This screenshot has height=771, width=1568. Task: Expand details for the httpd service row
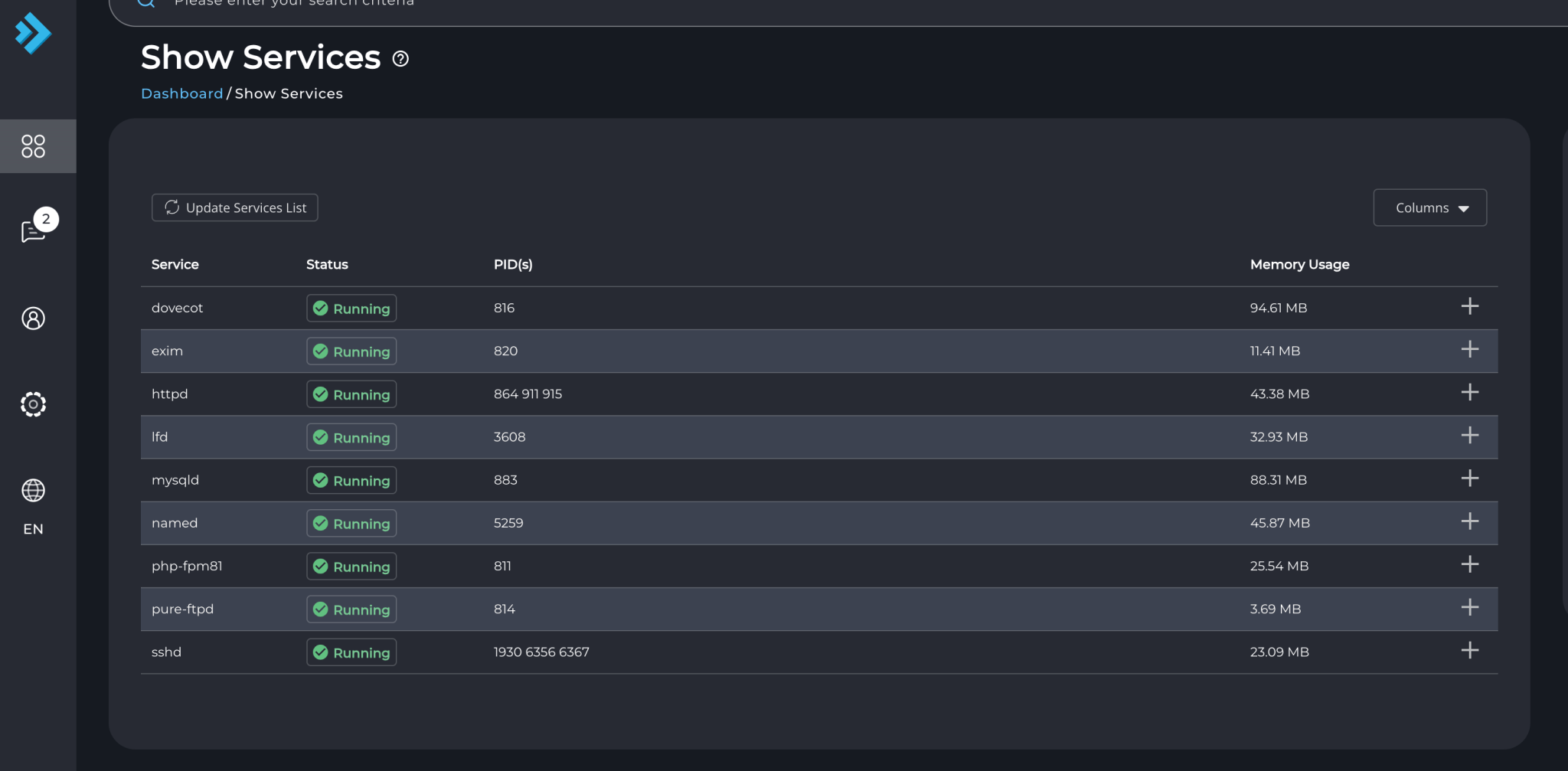[x=1471, y=392]
